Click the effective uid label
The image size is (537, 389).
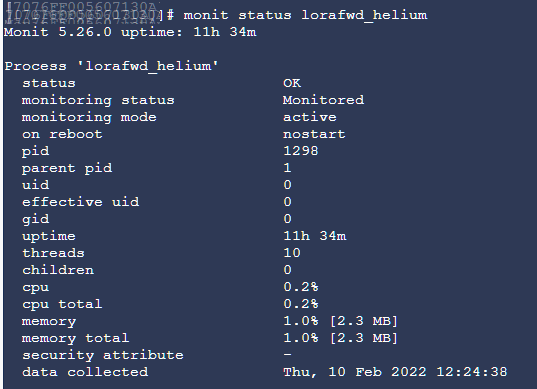(x=80, y=202)
